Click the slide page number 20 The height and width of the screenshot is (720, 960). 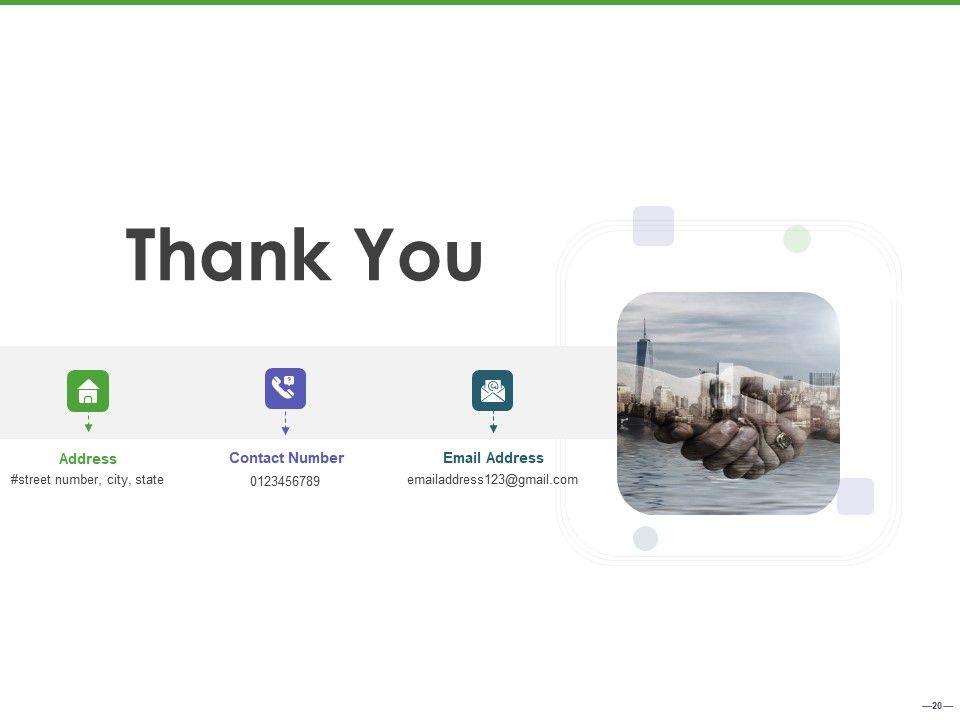937,706
